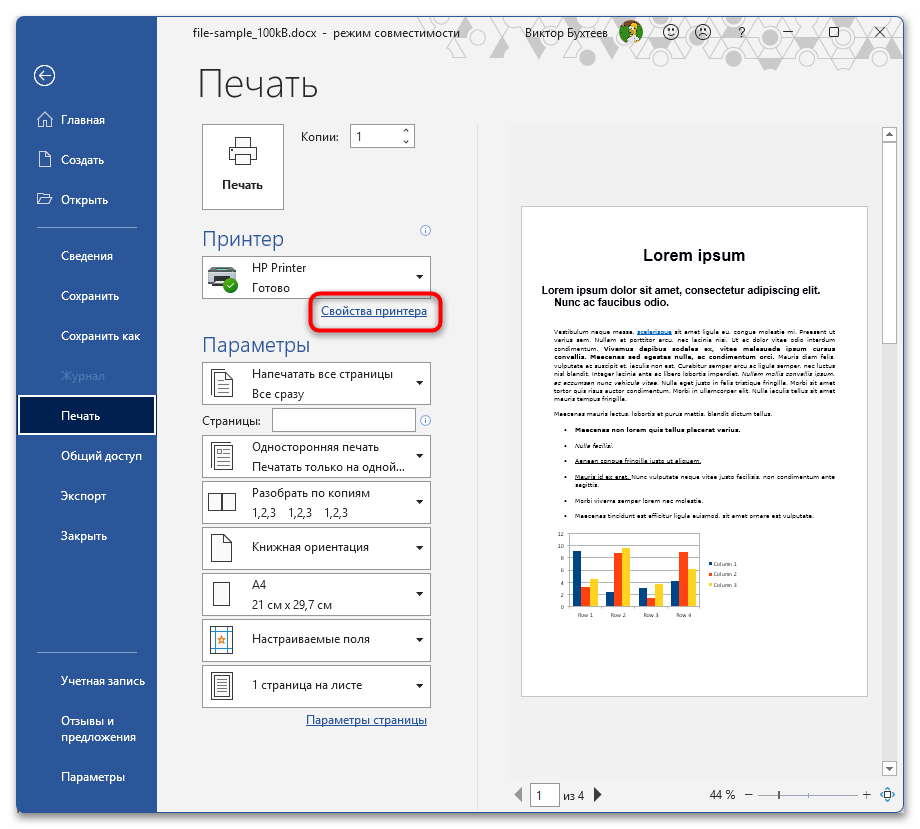Click the zoom slider handle

tap(779, 795)
